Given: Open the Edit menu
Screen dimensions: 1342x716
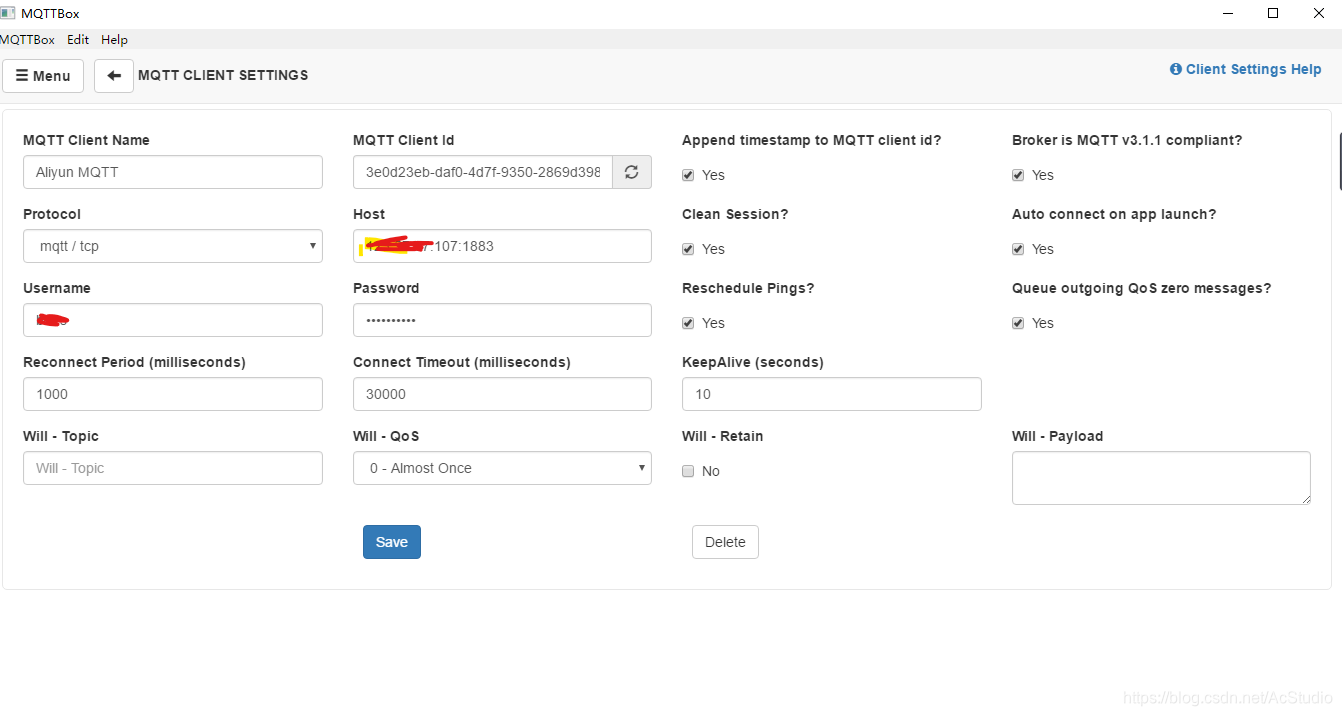Looking at the screenshot, I should click(78, 40).
